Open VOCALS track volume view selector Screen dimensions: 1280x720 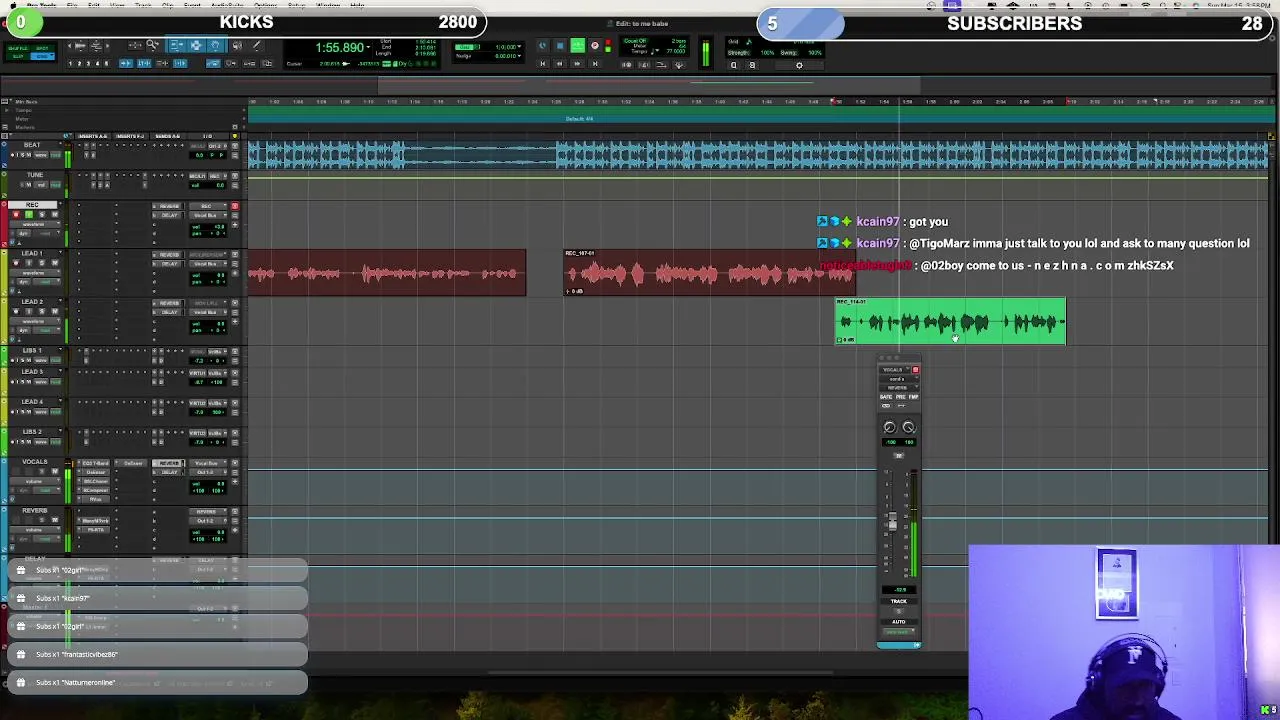(34, 481)
